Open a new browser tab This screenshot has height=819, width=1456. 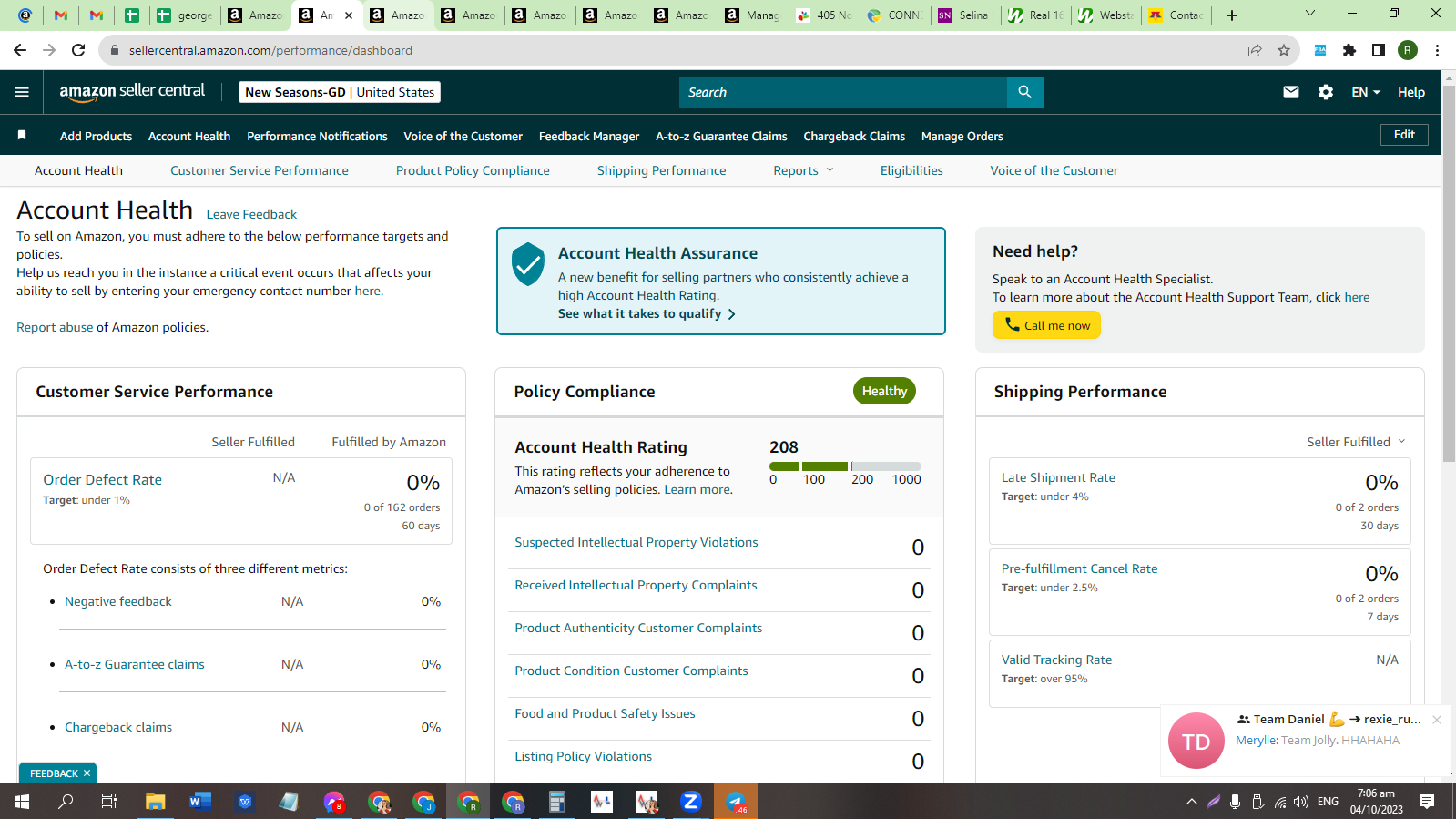1232,15
